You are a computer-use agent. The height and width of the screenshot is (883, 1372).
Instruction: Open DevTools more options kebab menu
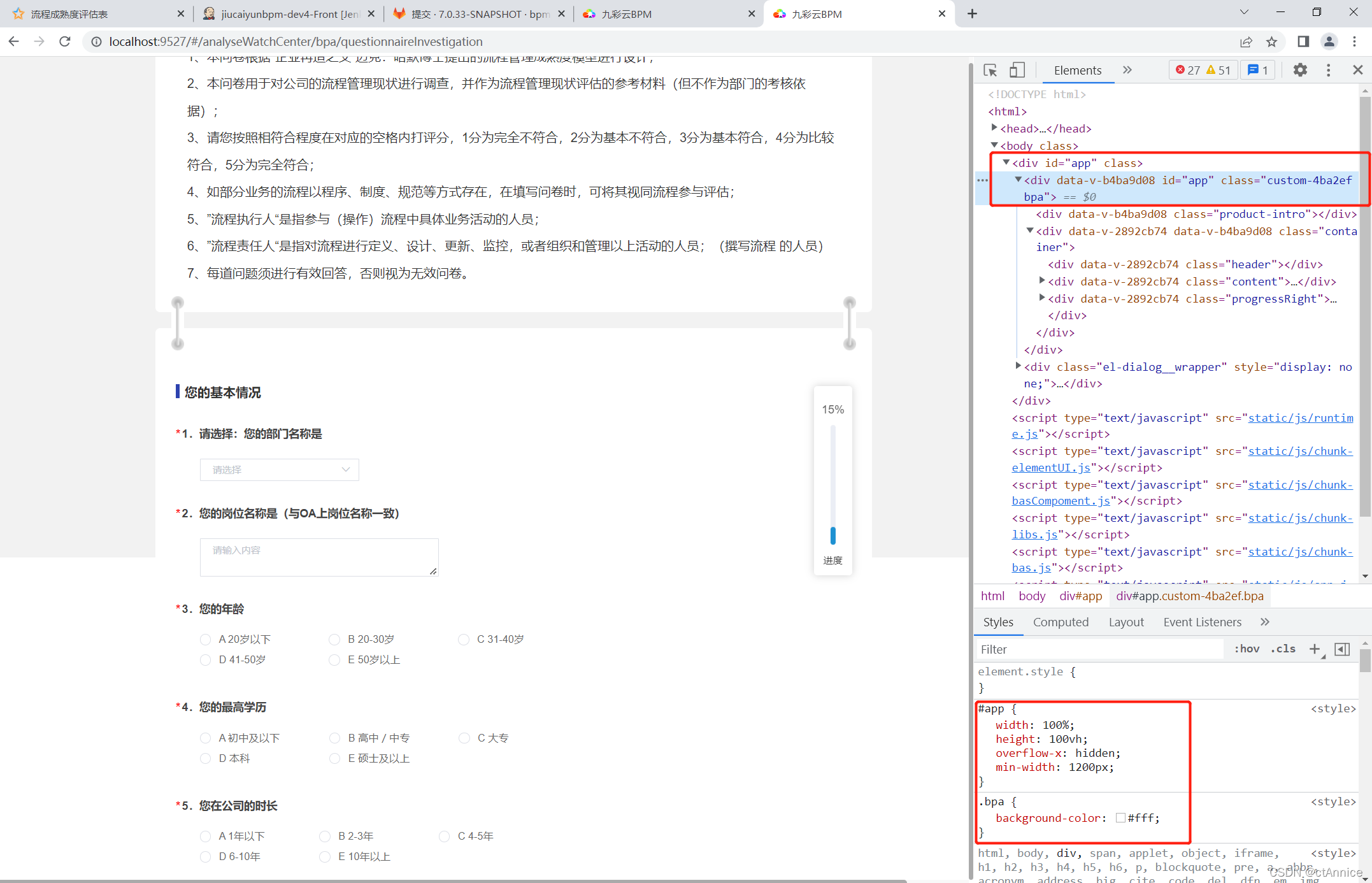(1328, 70)
